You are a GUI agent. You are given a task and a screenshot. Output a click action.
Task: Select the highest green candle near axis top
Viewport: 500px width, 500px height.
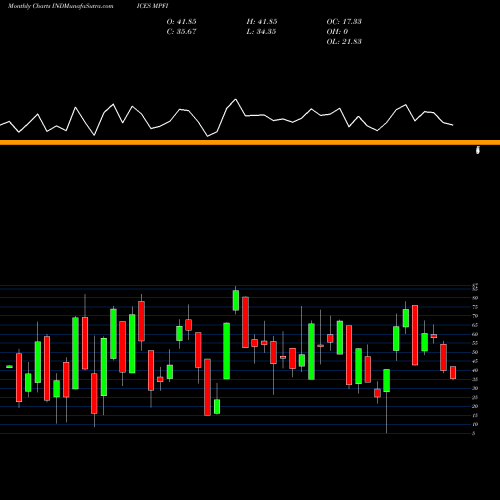pos(236,300)
